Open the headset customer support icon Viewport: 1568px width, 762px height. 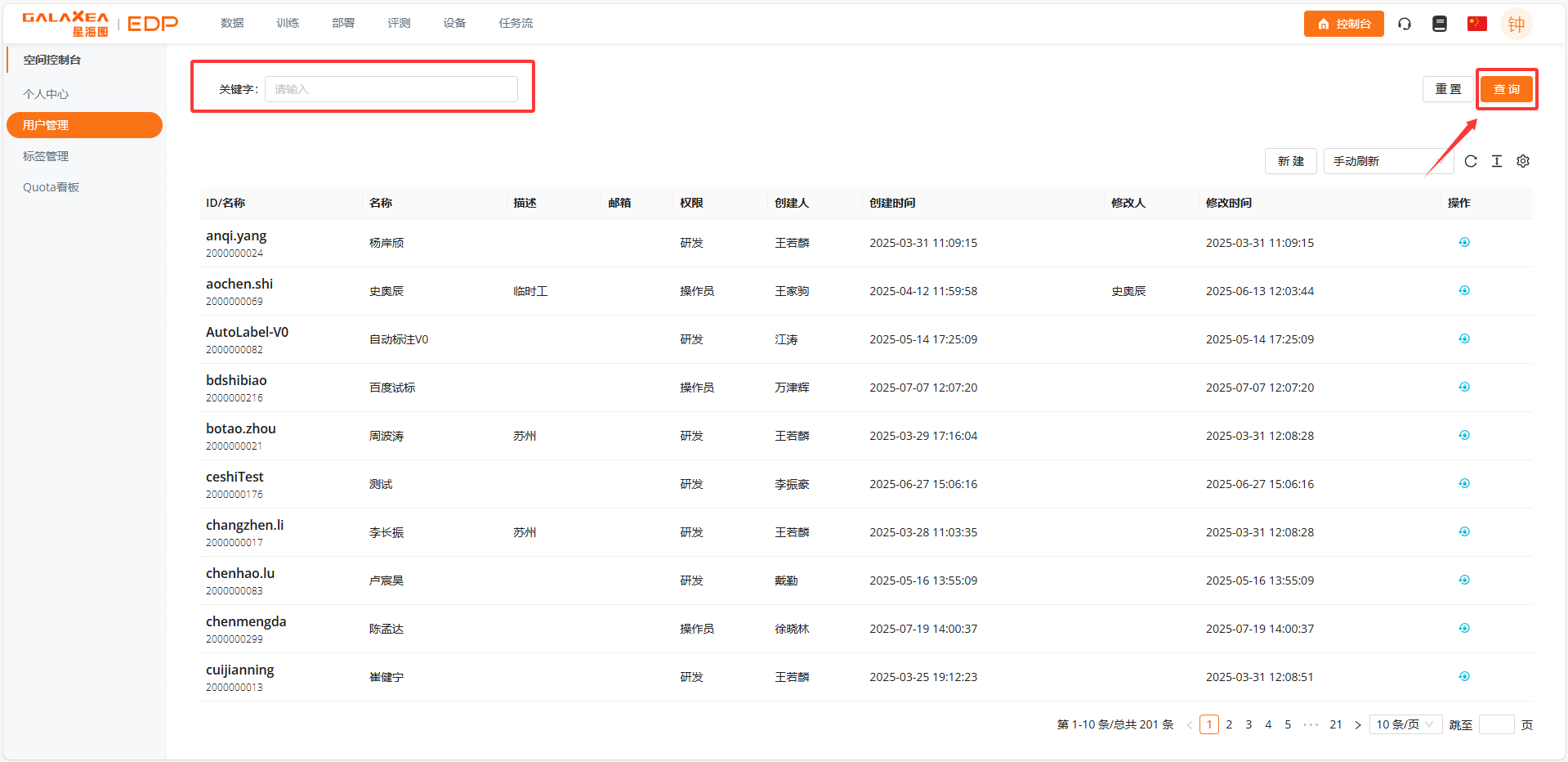point(1405,24)
